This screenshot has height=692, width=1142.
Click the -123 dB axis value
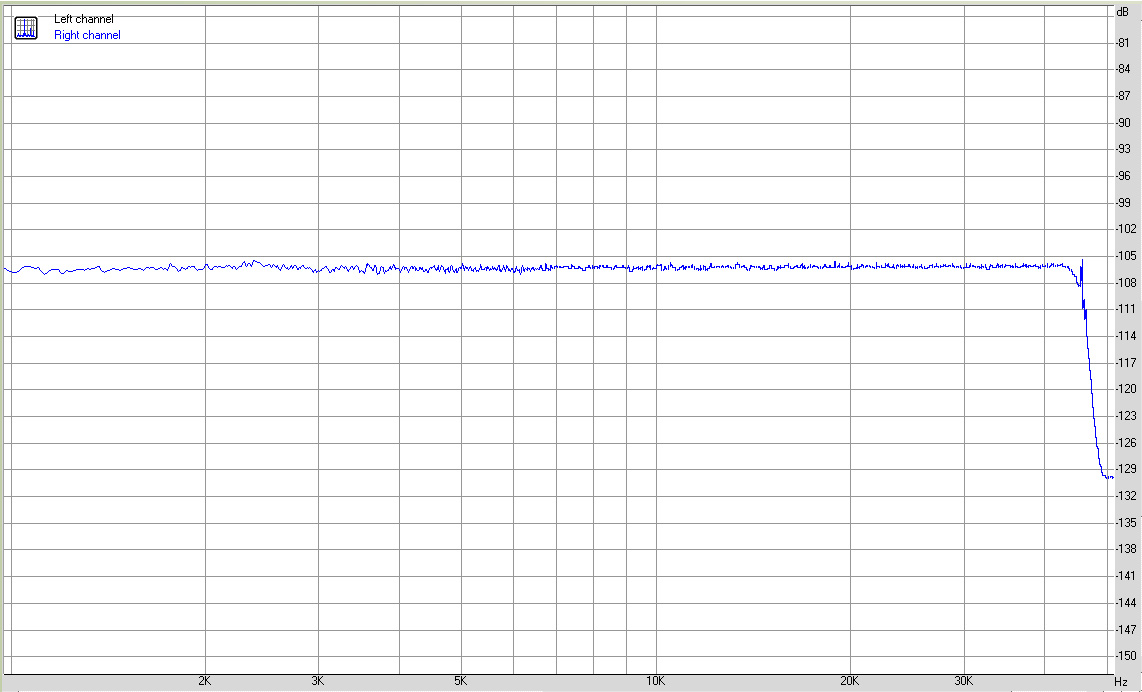(x=1126, y=416)
